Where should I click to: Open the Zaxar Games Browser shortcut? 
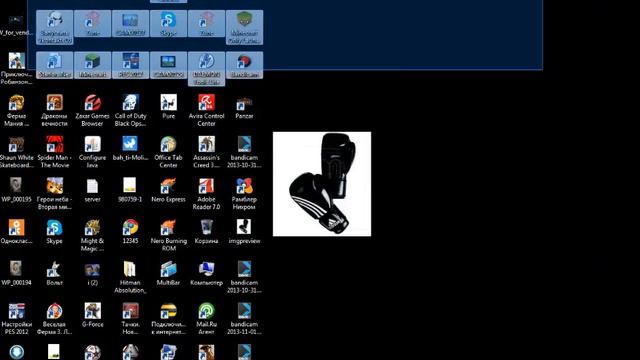point(92,111)
